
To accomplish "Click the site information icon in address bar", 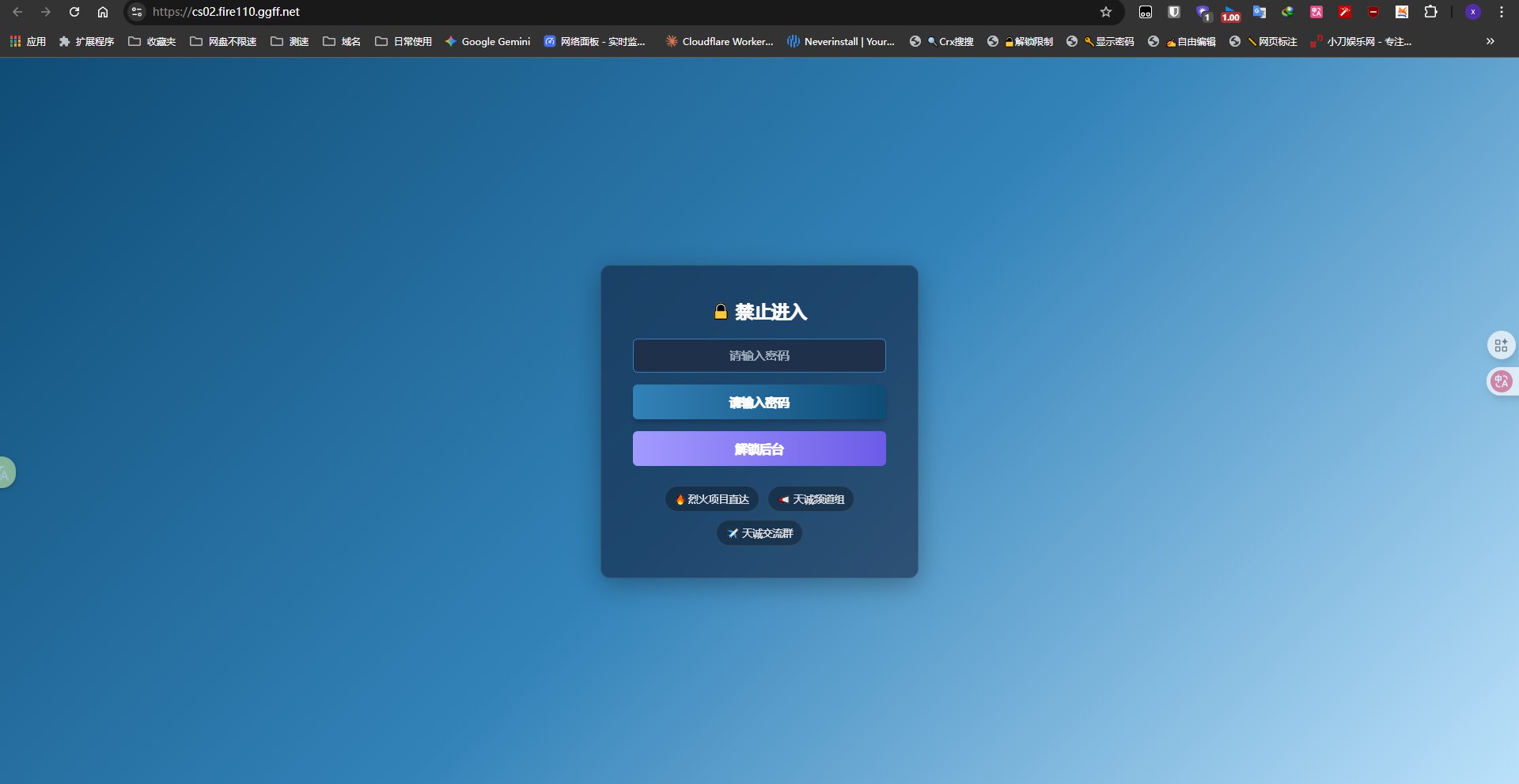I will 137,12.
